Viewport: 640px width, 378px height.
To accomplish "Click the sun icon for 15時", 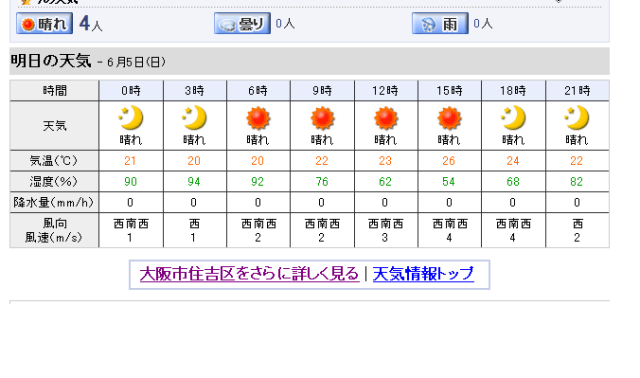I will pos(449,118).
